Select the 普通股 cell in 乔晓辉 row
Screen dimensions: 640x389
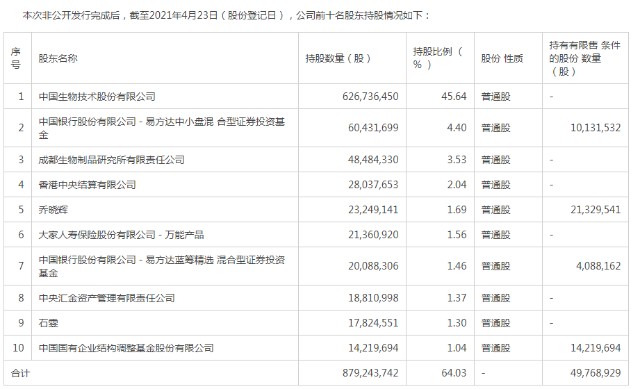pos(496,210)
